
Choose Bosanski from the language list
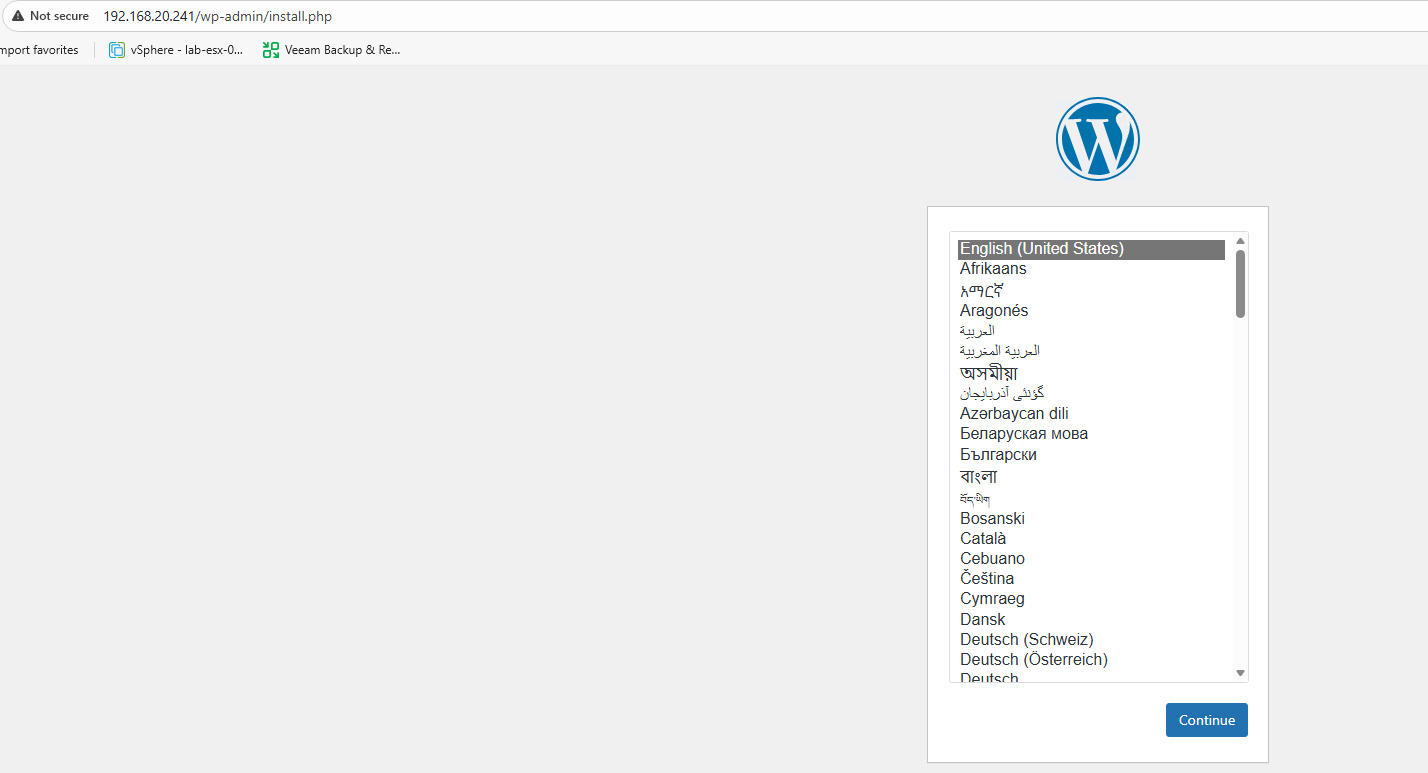(x=992, y=519)
